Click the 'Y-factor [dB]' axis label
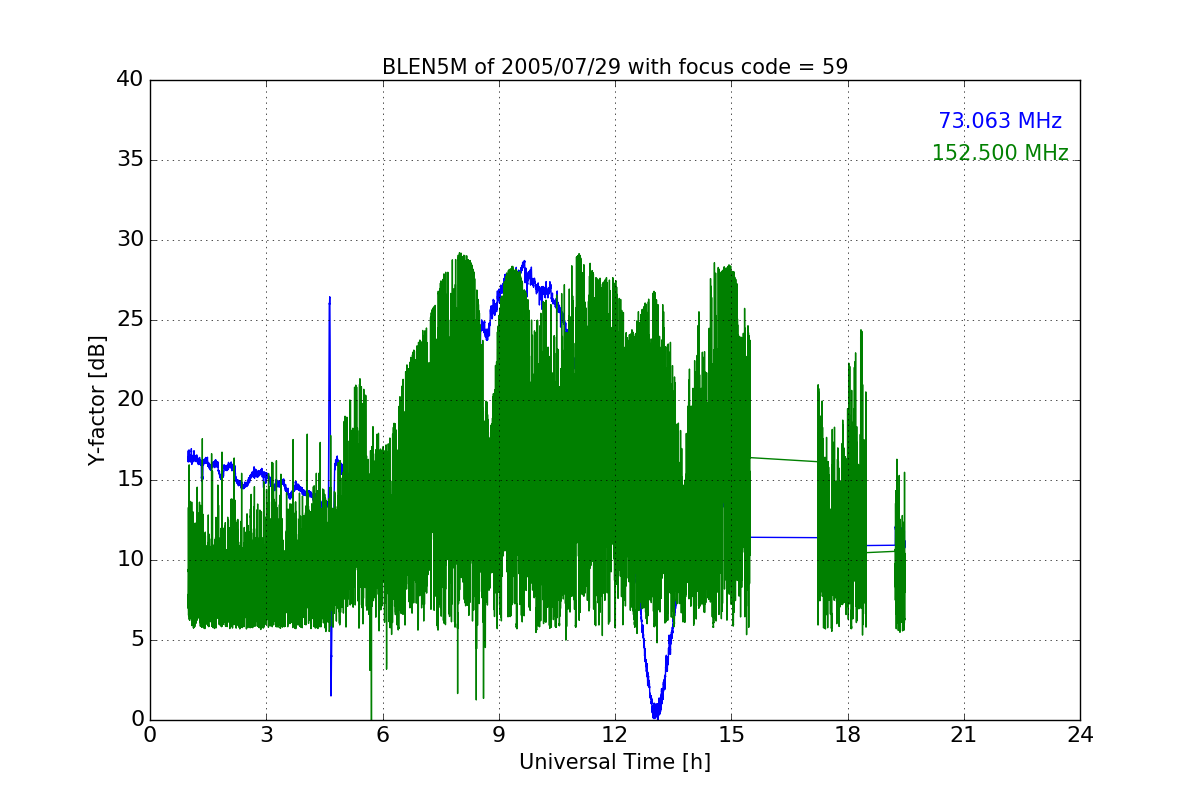 [96, 400]
